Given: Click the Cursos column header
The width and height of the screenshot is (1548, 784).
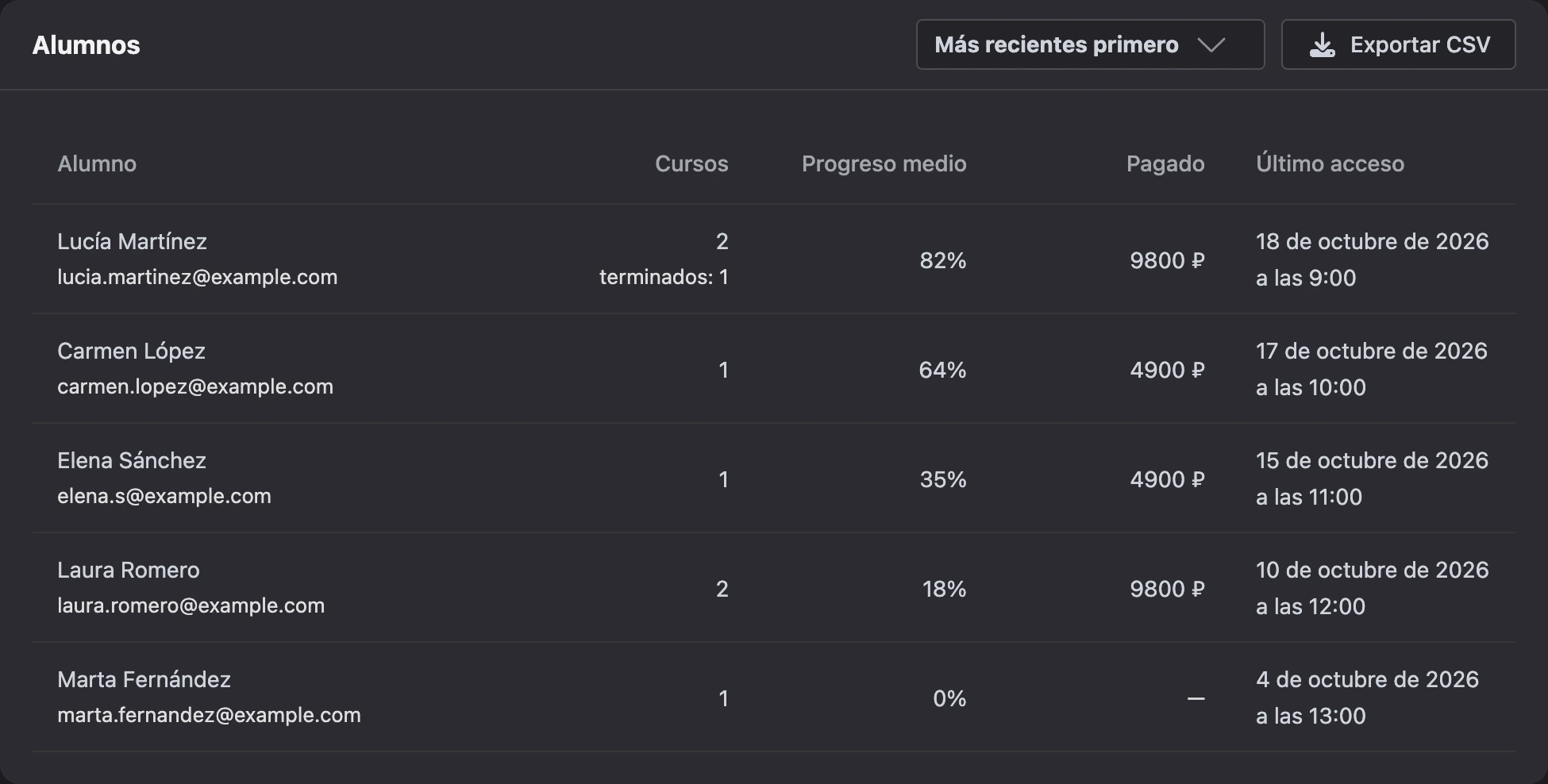Looking at the screenshot, I should coord(691,163).
